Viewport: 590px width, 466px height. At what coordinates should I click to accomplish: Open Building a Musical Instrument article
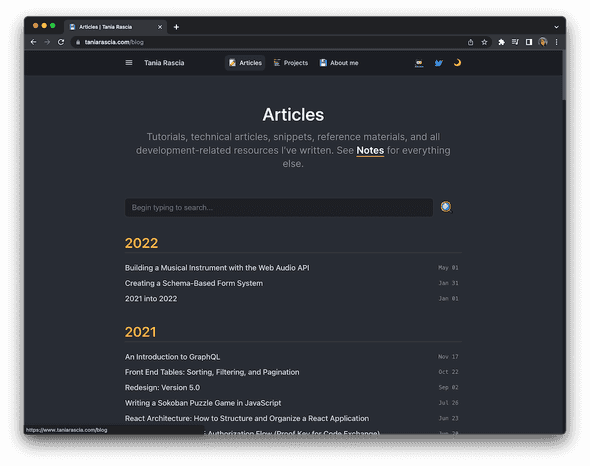tap(217, 268)
